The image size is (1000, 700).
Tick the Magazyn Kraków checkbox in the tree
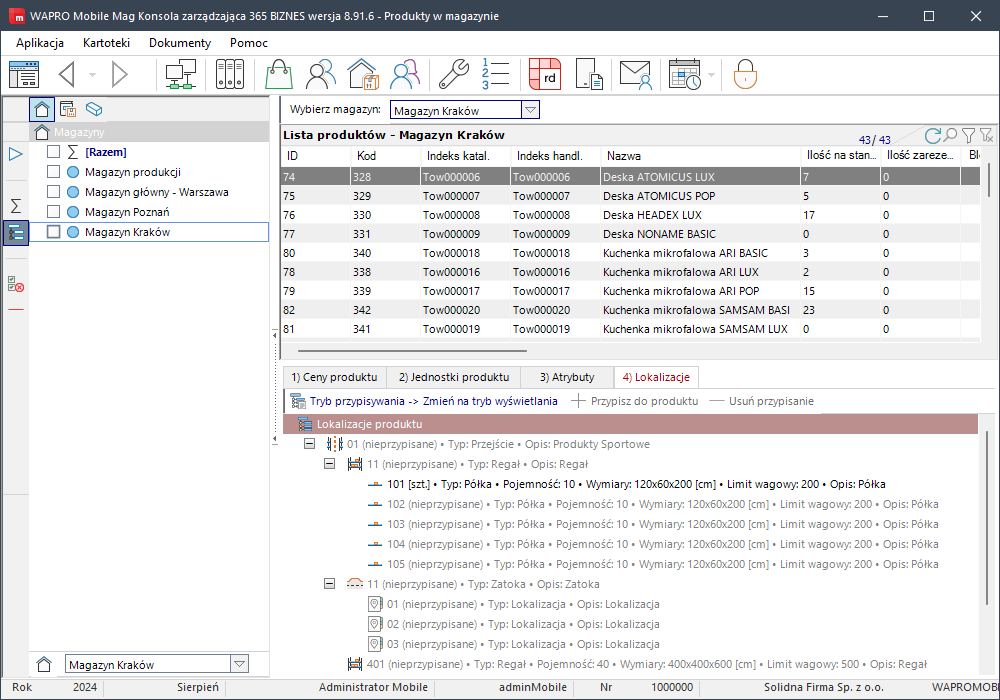point(54,232)
